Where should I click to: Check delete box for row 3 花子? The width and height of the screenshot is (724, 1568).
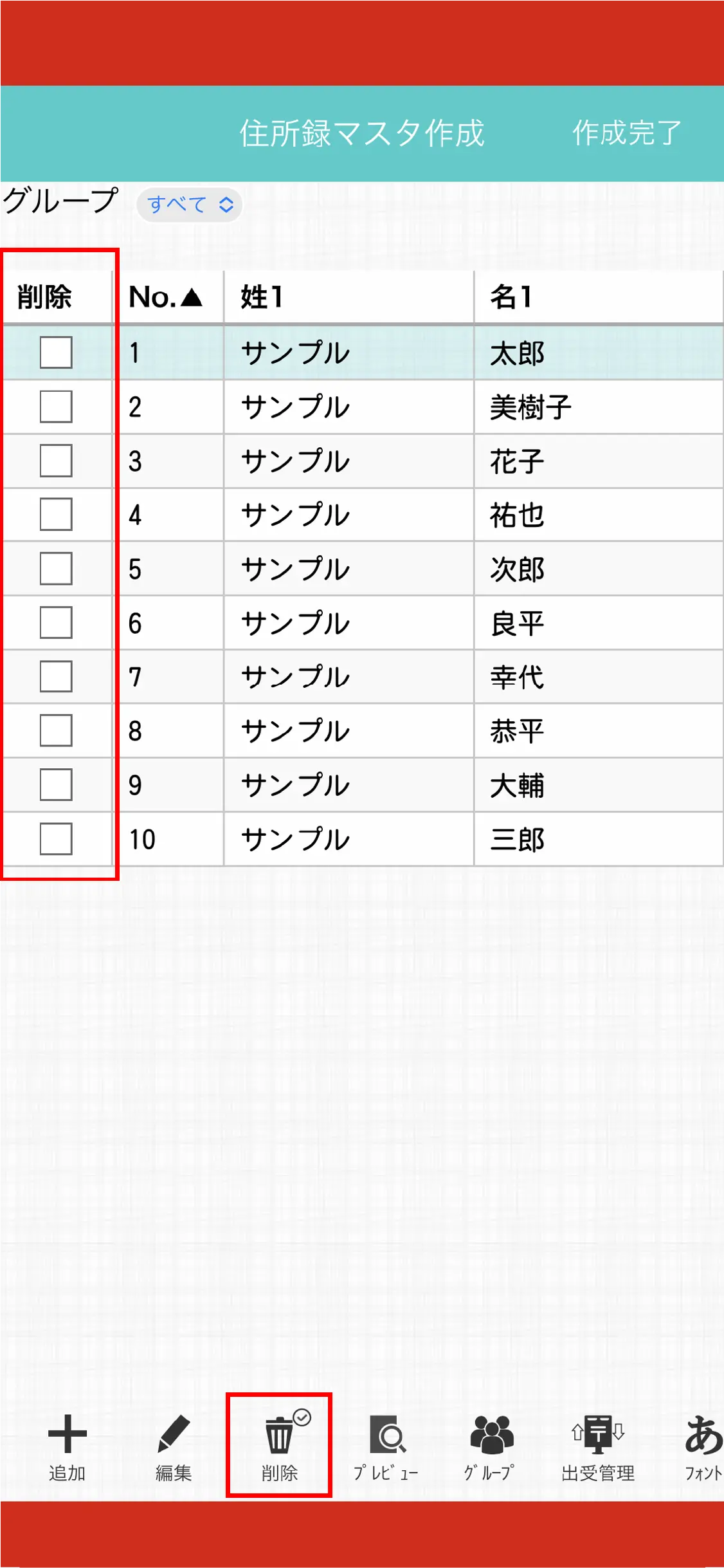(56, 461)
